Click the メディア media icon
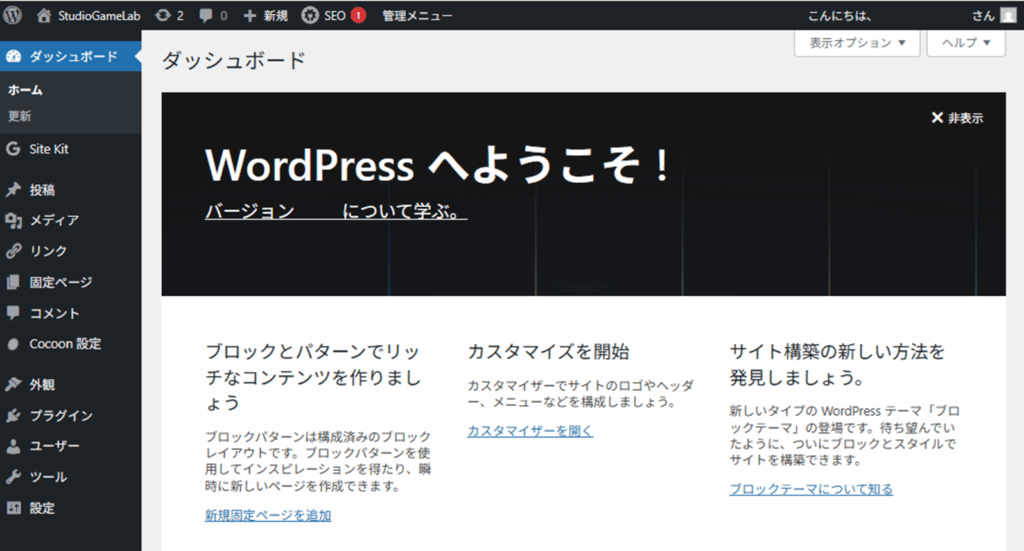1024x551 pixels. 13,221
